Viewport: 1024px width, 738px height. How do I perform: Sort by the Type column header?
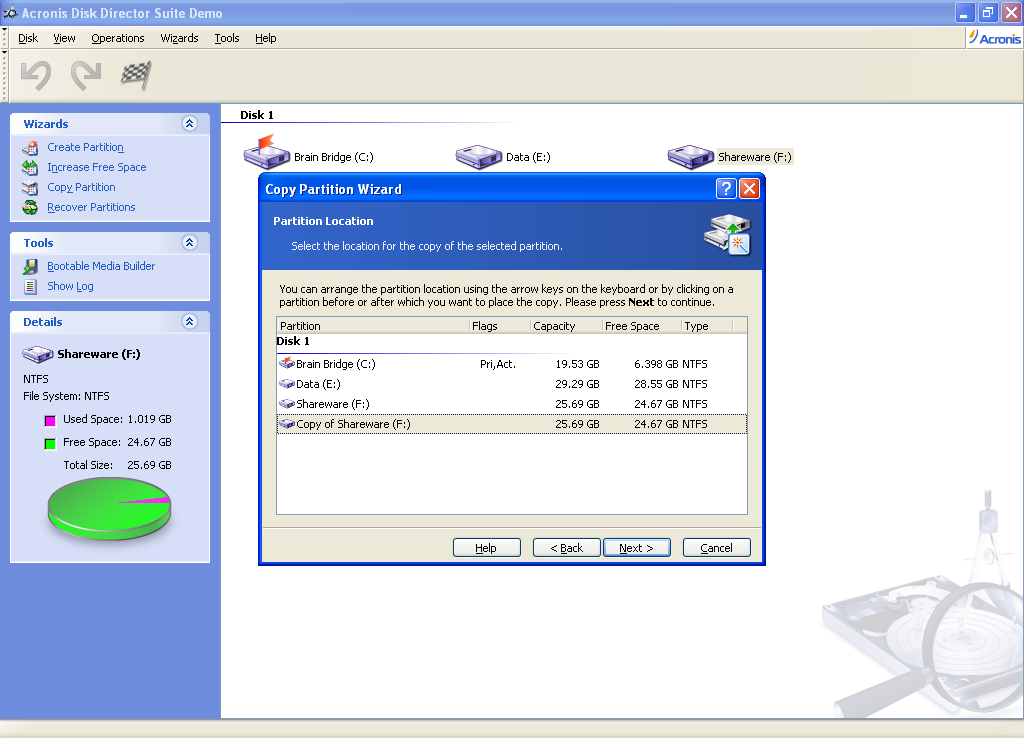tap(707, 326)
